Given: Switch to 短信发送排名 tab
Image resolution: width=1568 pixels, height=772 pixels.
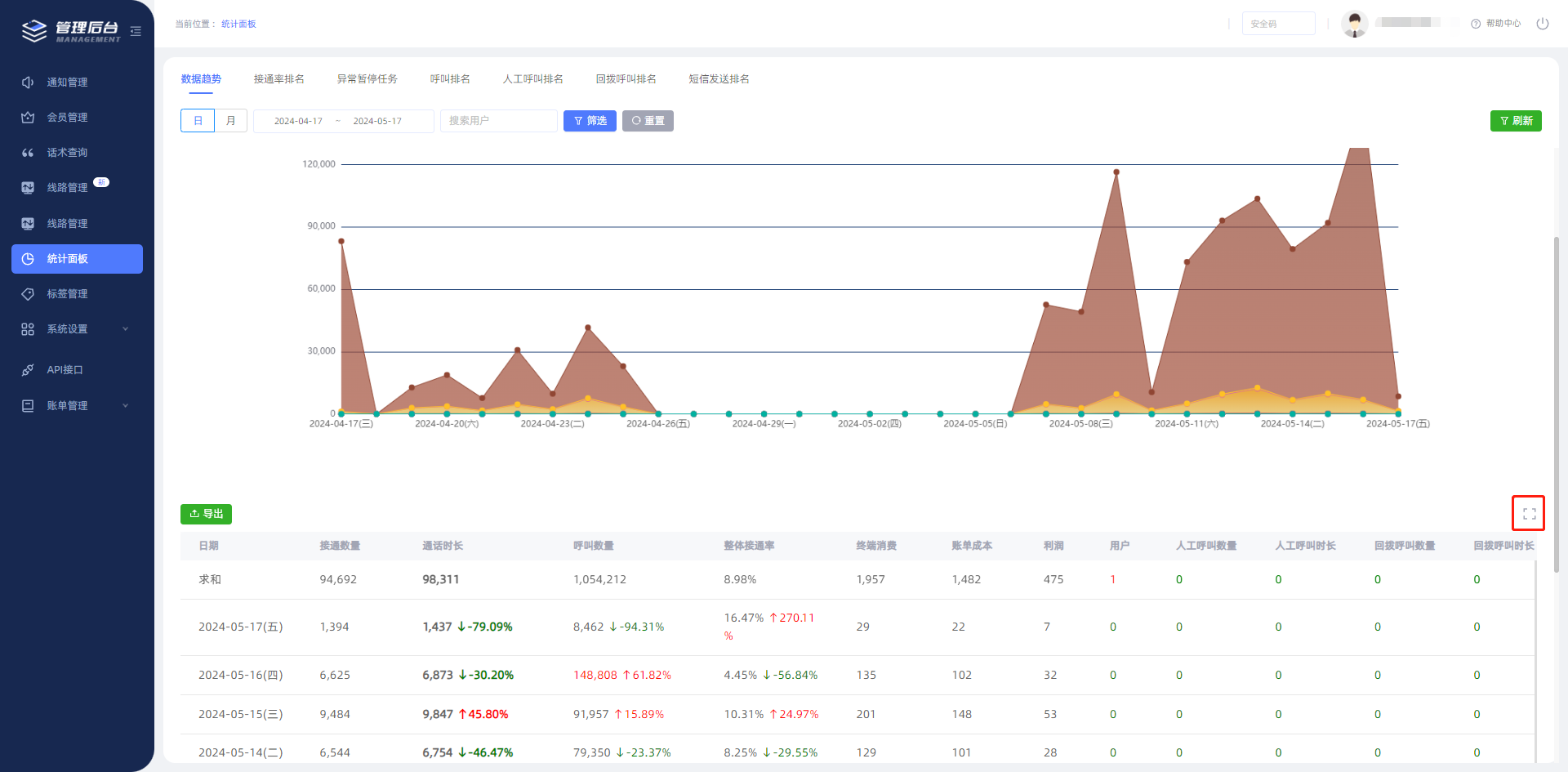Looking at the screenshot, I should click(719, 79).
